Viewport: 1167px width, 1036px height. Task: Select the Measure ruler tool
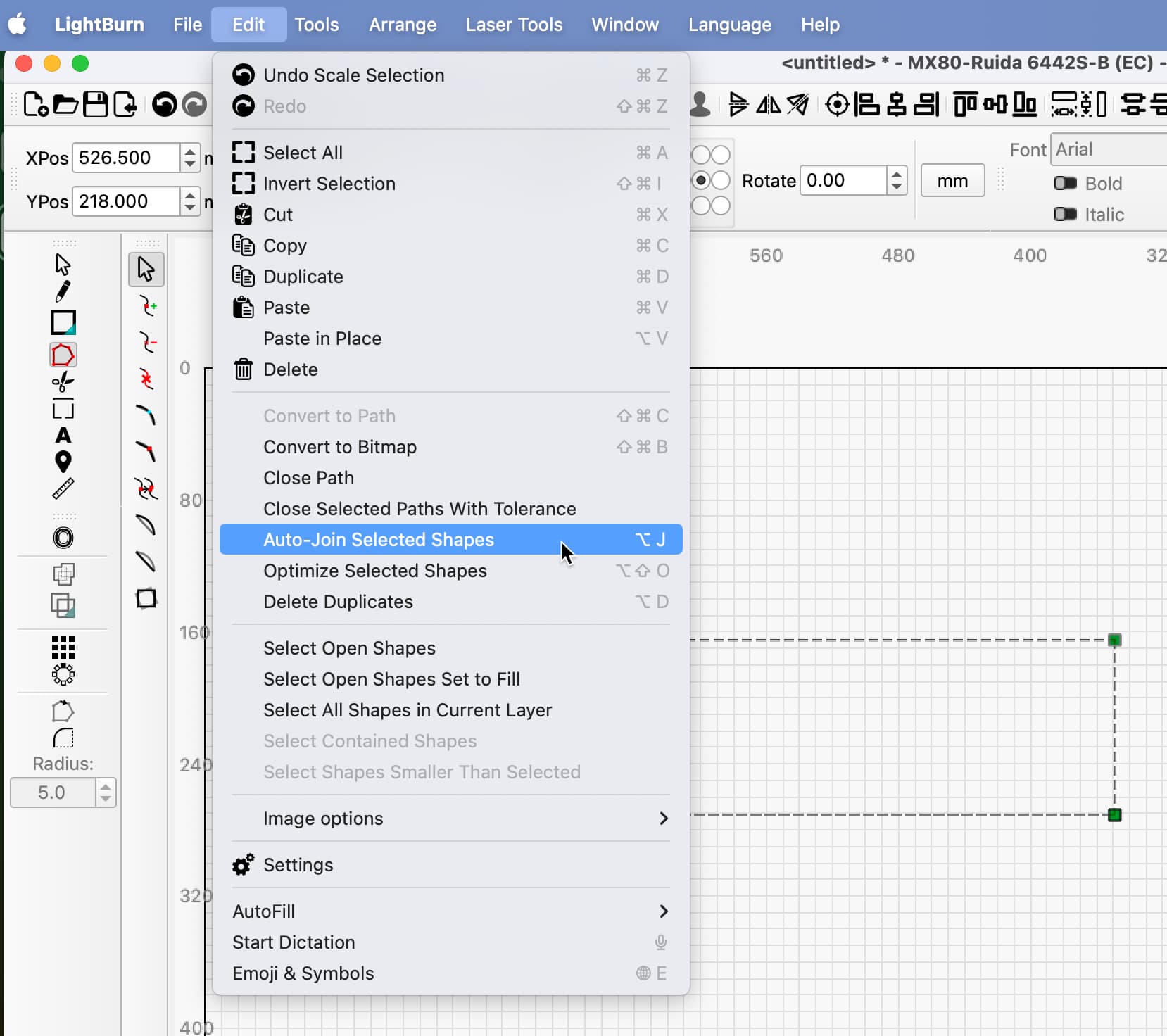point(63,488)
